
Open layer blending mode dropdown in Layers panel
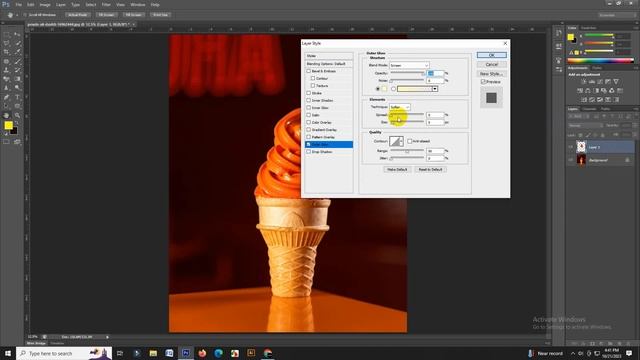(x=586, y=125)
